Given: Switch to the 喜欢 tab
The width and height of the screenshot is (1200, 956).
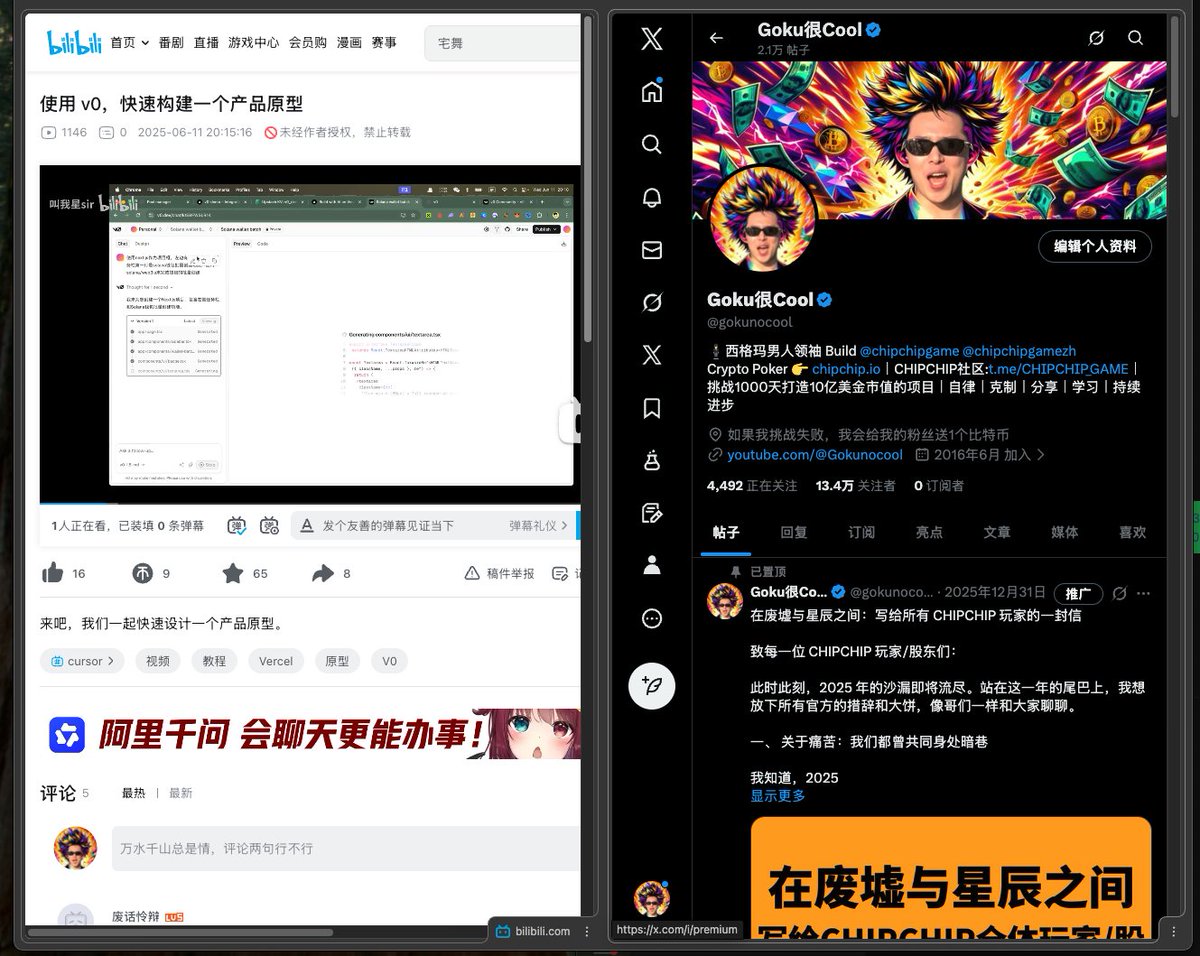Looking at the screenshot, I should [x=1132, y=532].
